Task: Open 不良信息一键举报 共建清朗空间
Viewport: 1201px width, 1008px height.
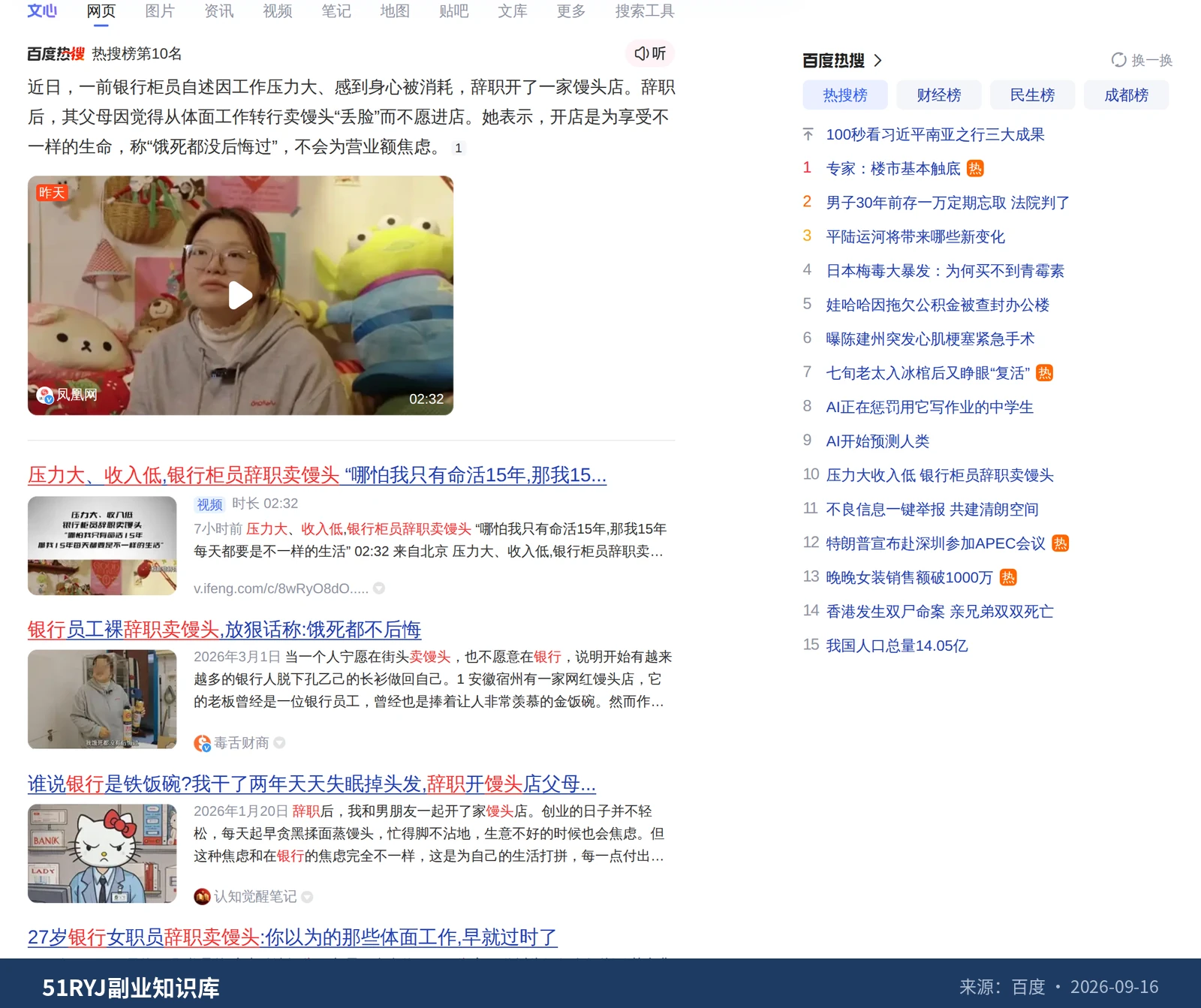Action: [x=932, y=510]
